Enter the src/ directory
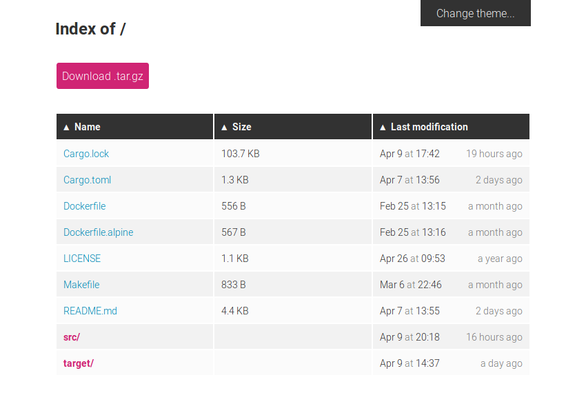 (x=72, y=337)
